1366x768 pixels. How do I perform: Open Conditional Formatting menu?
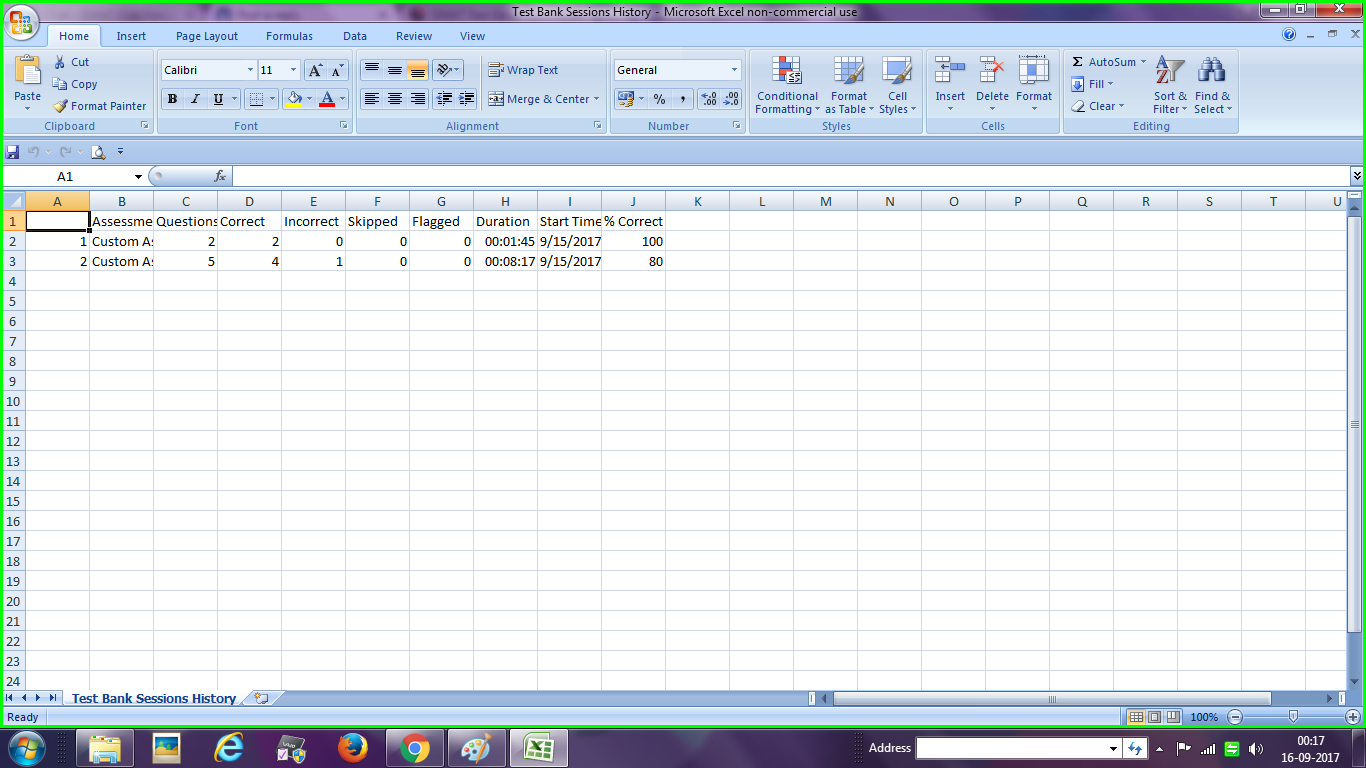coord(787,86)
